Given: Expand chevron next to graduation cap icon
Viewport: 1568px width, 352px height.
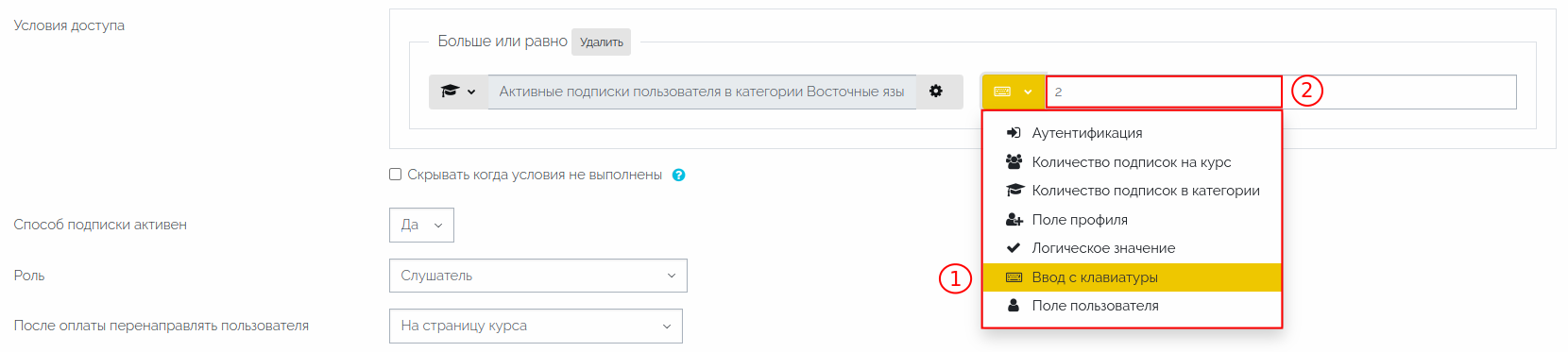Looking at the screenshot, I should tap(471, 92).
